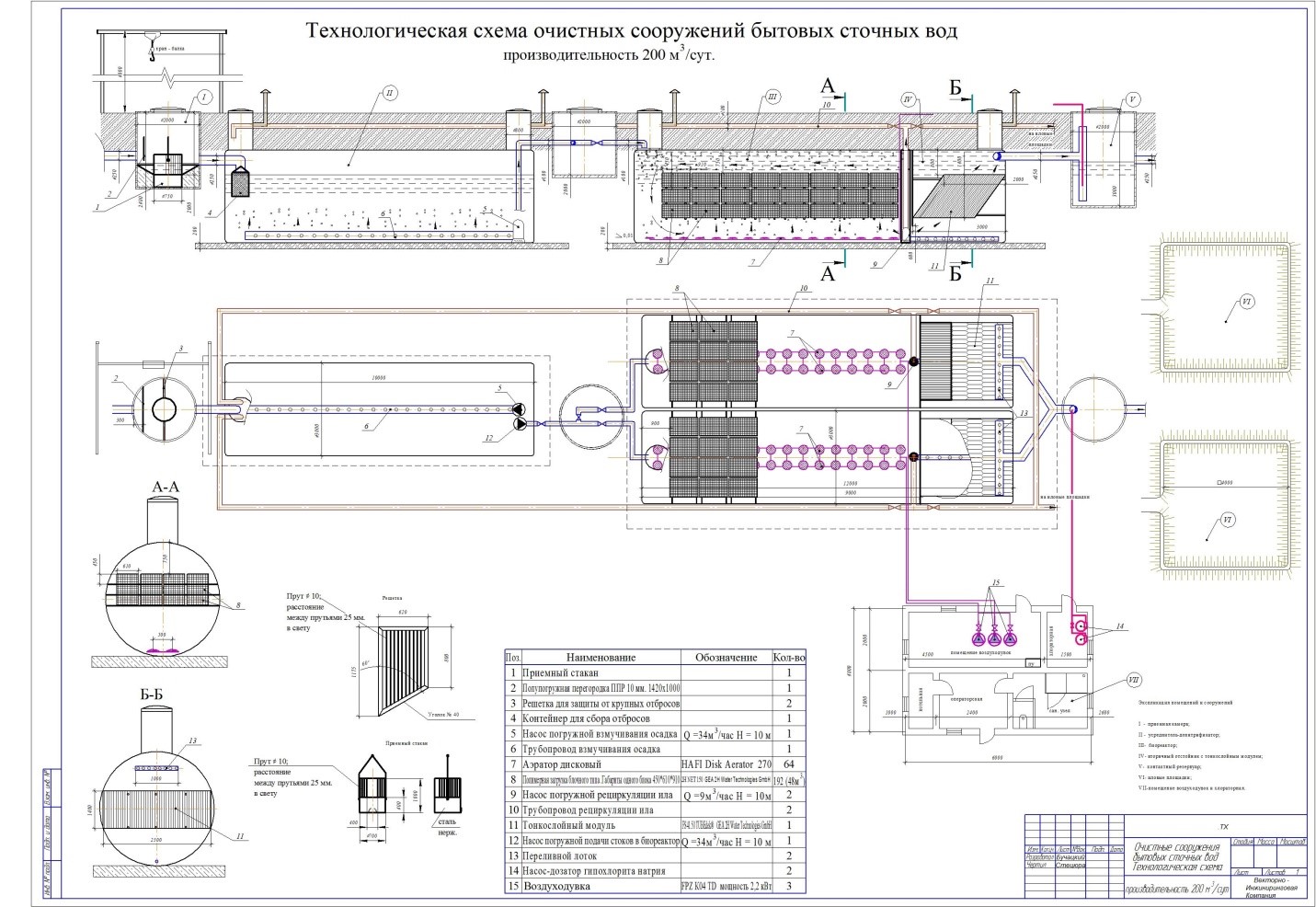Image resolution: width=1316 pixels, height=907 pixels.
Task: Click subtitle 'производительность 200 м³/сут.' under the main title
Action: click(x=608, y=53)
